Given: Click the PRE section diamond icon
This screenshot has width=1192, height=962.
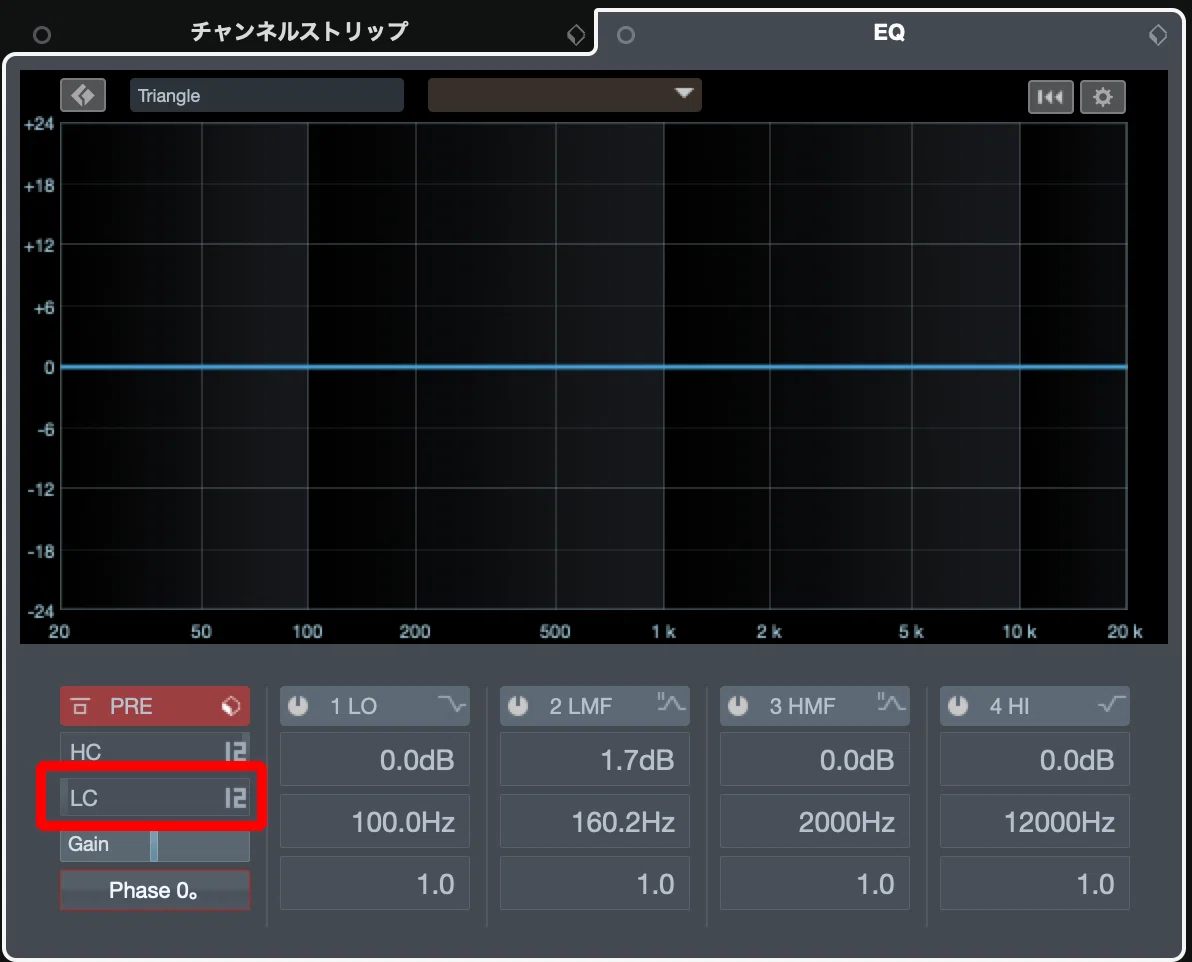Looking at the screenshot, I should pos(231,706).
